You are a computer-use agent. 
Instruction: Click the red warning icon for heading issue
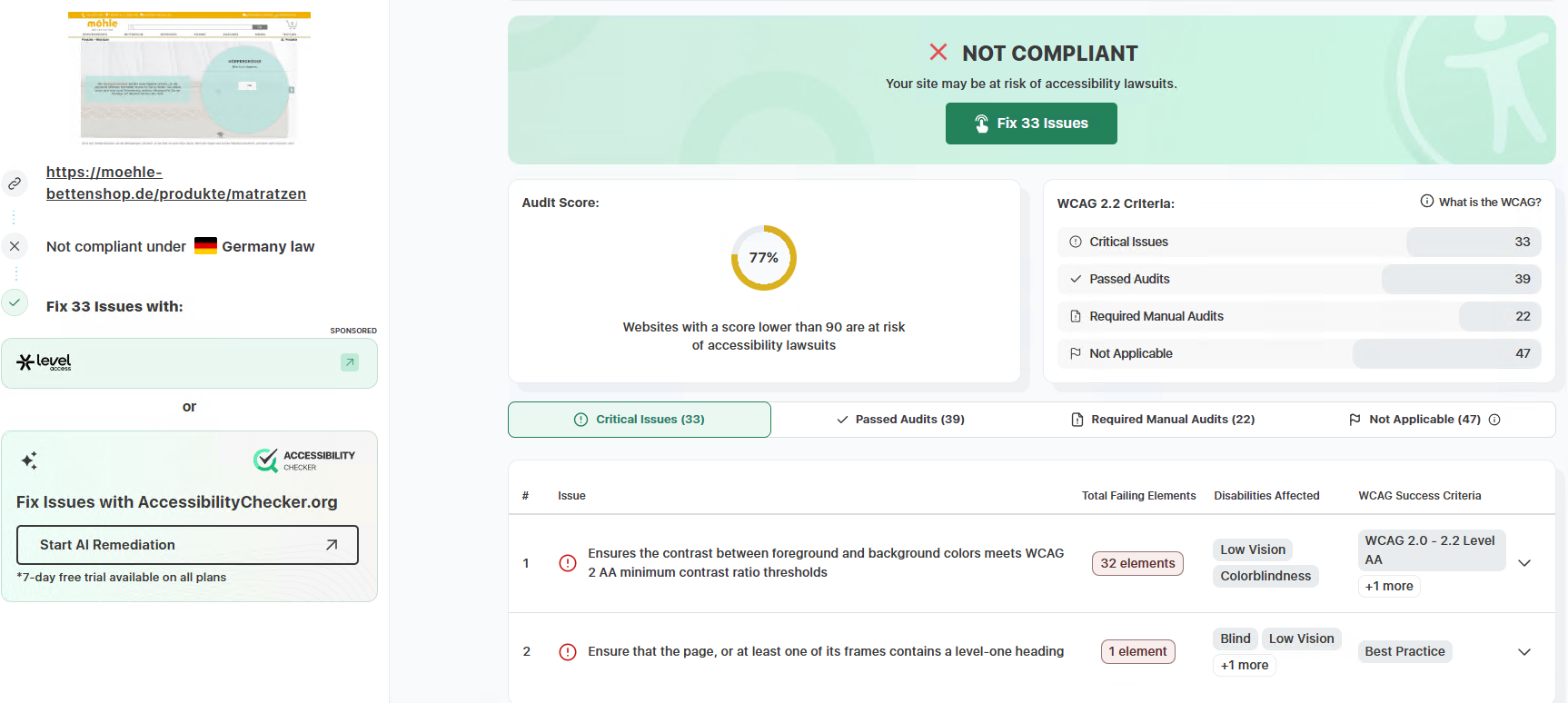(x=568, y=652)
